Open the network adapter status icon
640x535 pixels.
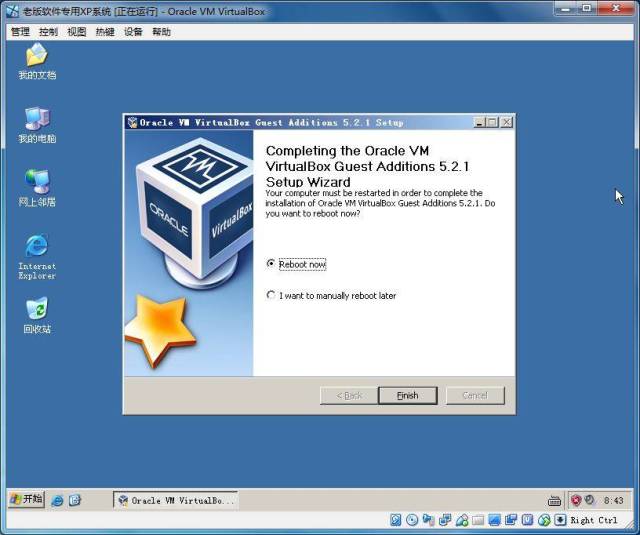point(445,519)
